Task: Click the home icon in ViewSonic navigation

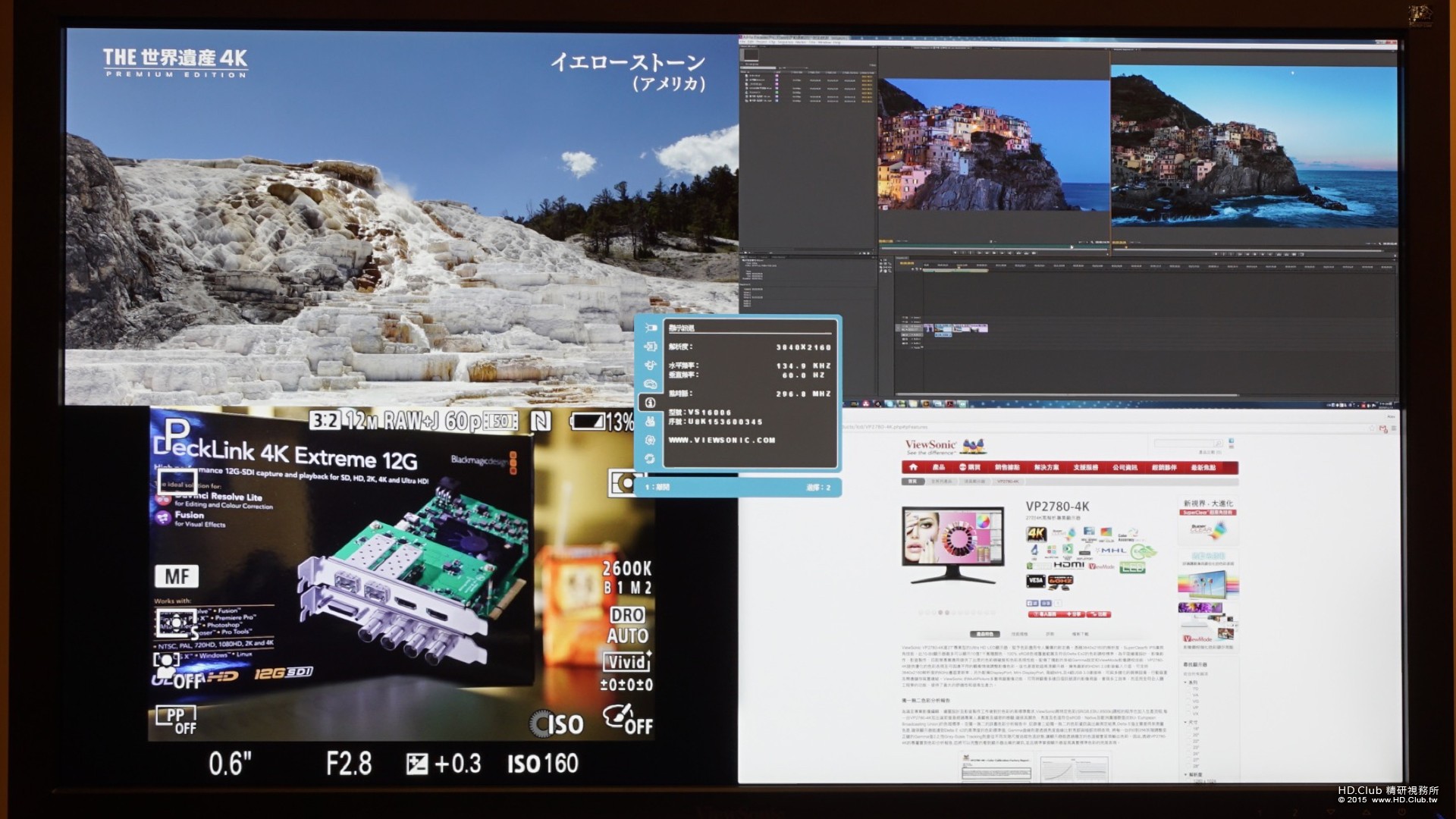Action: point(913,467)
